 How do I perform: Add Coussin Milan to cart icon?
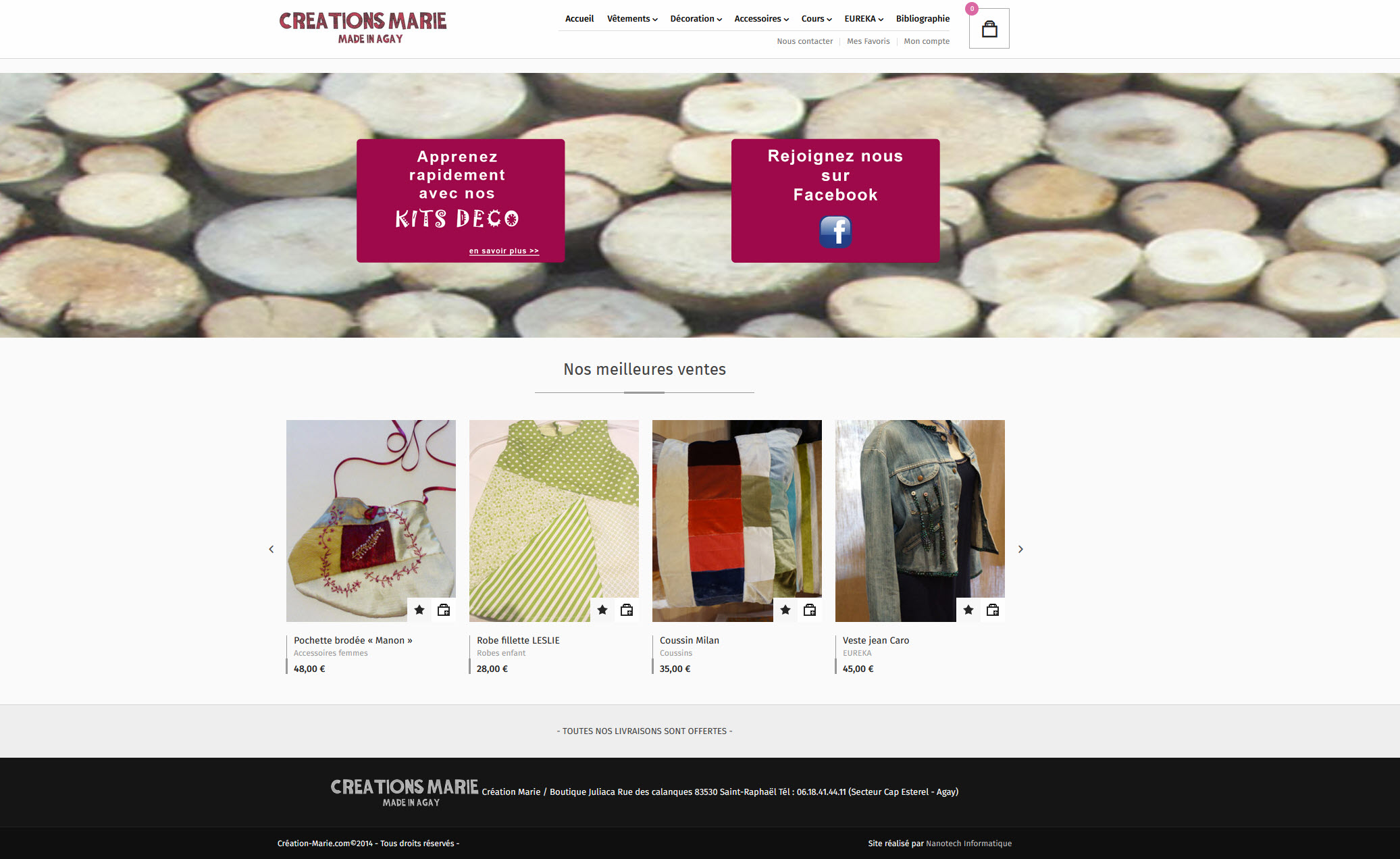tap(810, 610)
